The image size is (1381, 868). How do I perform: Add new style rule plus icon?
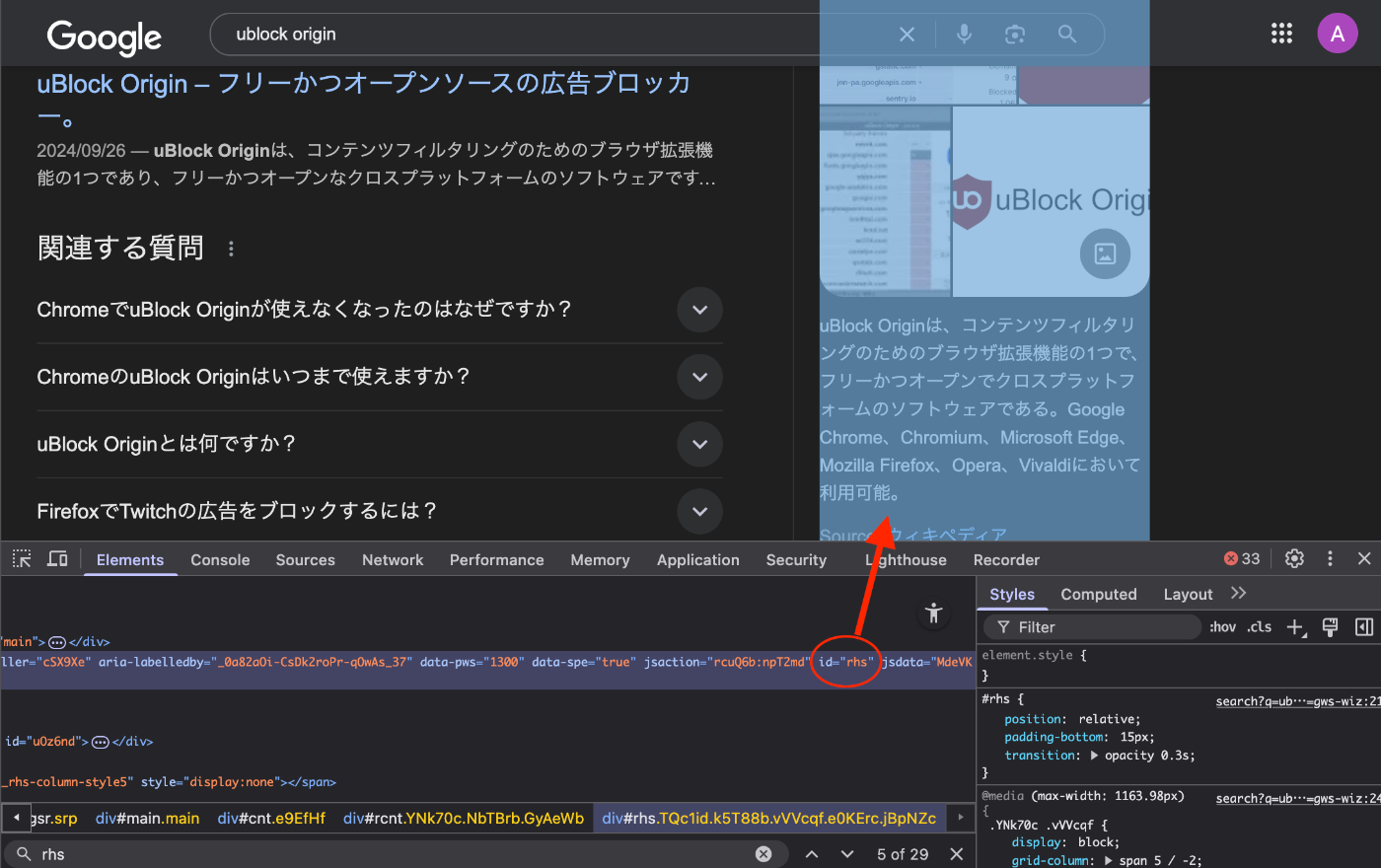(x=1296, y=627)
